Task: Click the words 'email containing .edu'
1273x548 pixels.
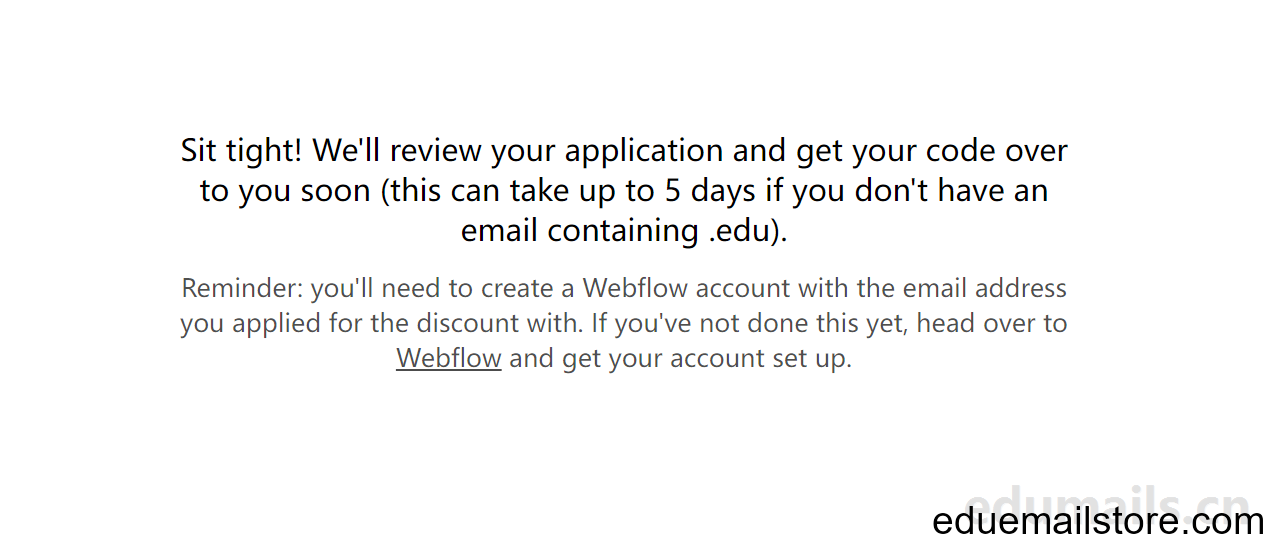Action: click(x=618, y=231)
